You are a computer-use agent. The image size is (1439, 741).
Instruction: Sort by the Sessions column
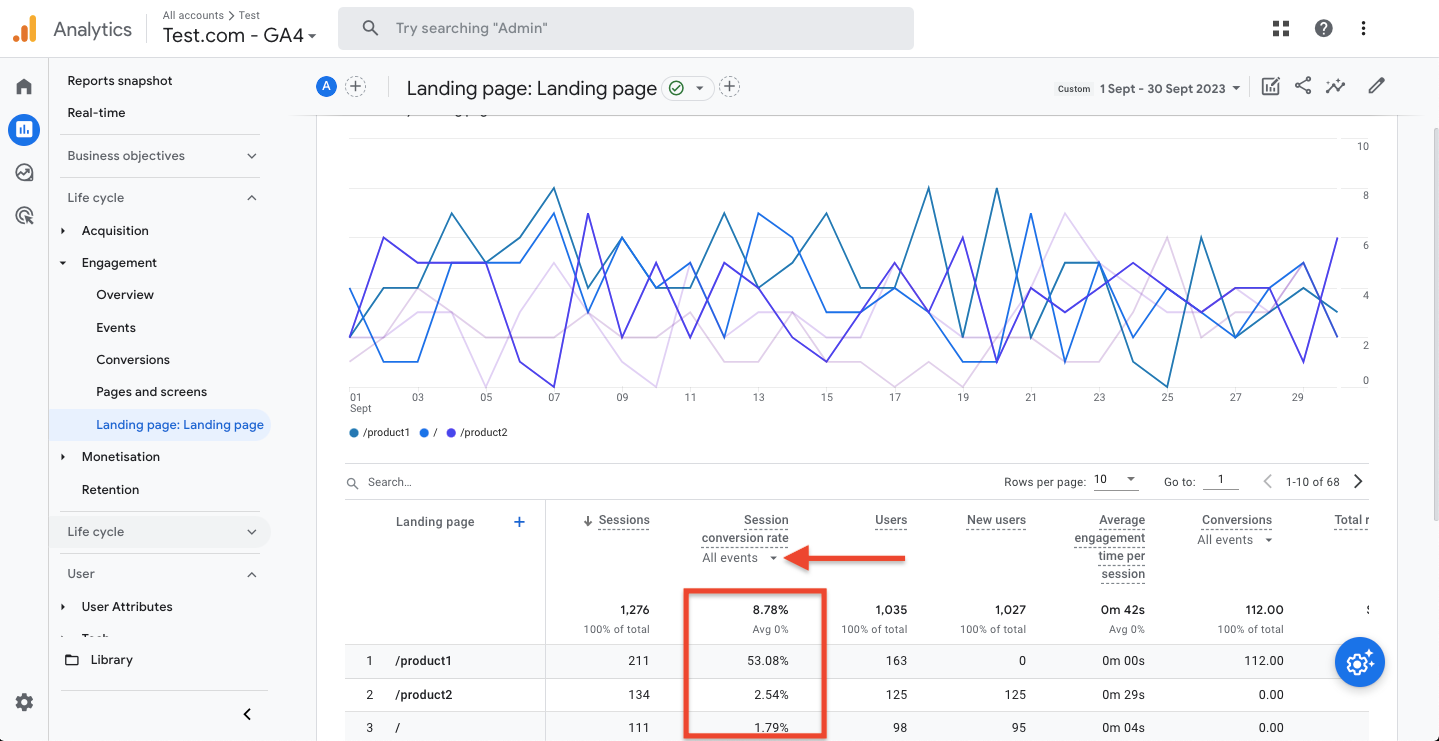click(622, 520)
